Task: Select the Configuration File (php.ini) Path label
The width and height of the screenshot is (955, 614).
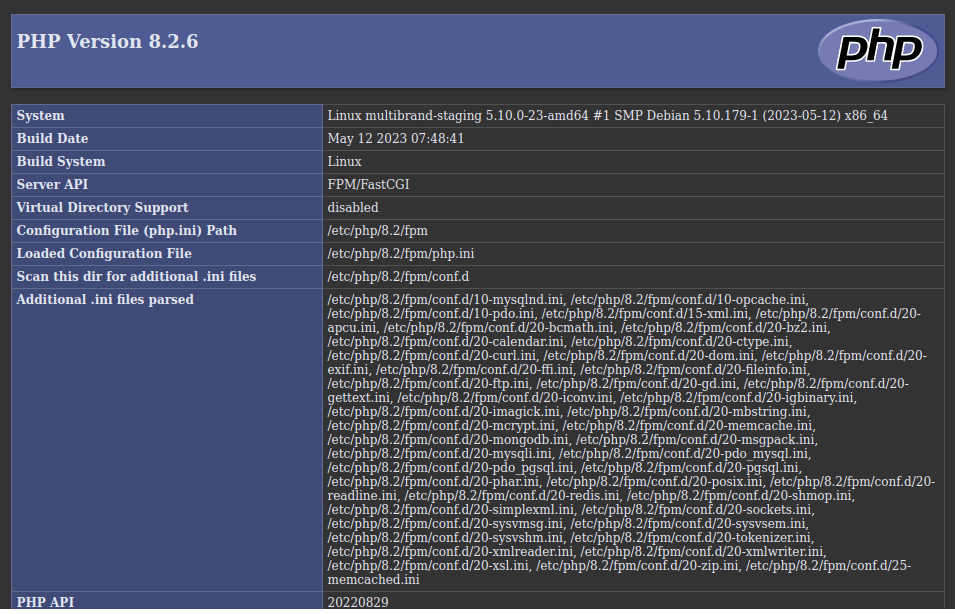Action: point(127,231)
